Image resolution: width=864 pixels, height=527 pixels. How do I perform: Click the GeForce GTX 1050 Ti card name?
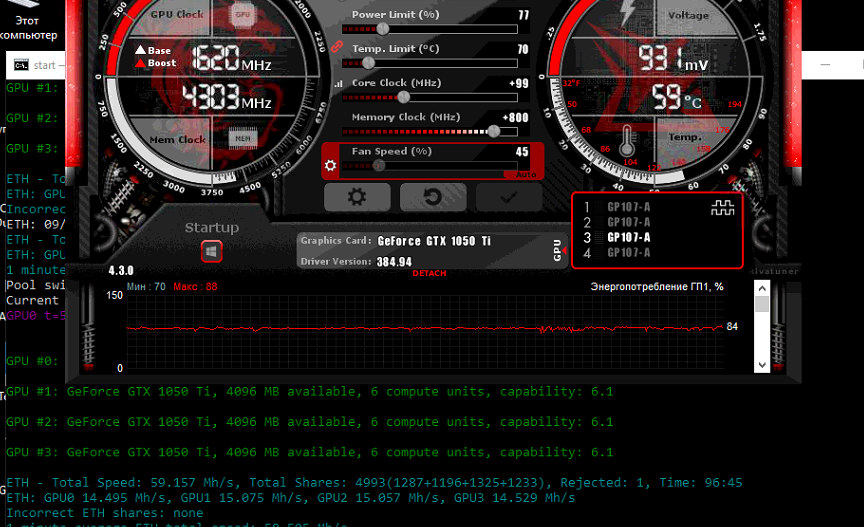point(434,241)
